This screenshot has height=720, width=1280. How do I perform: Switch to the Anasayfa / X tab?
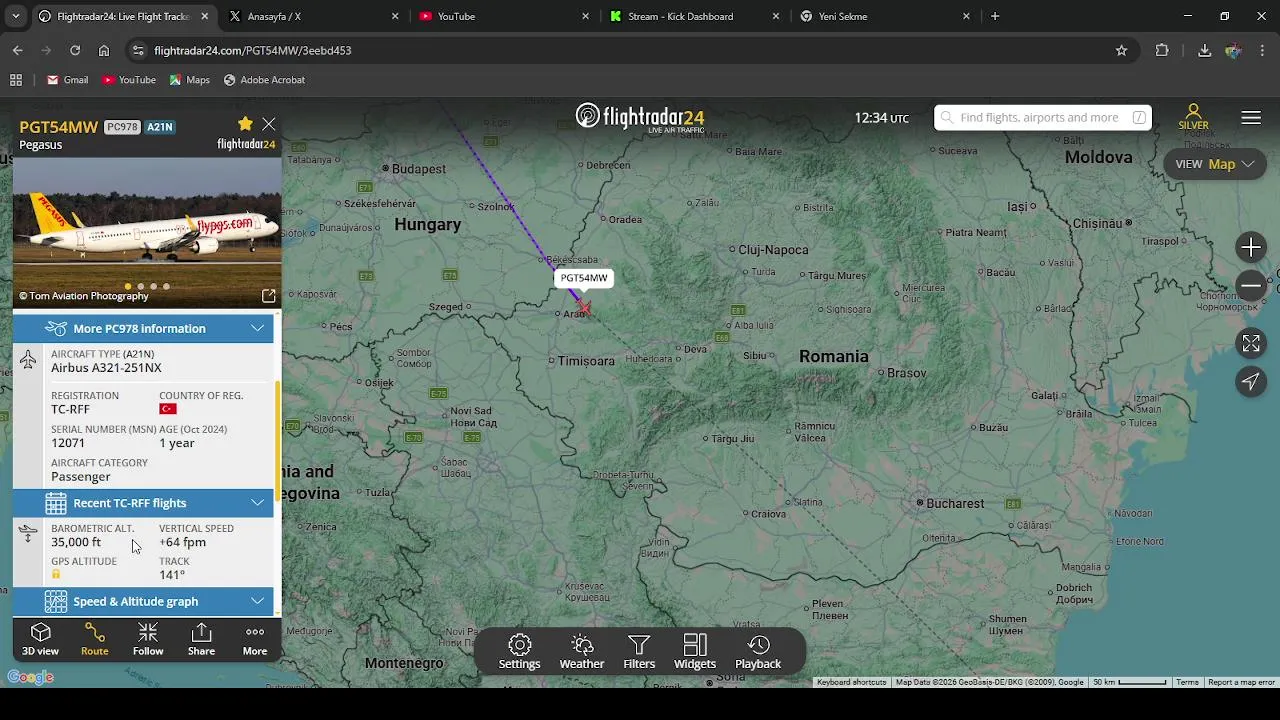pos(315,16)
